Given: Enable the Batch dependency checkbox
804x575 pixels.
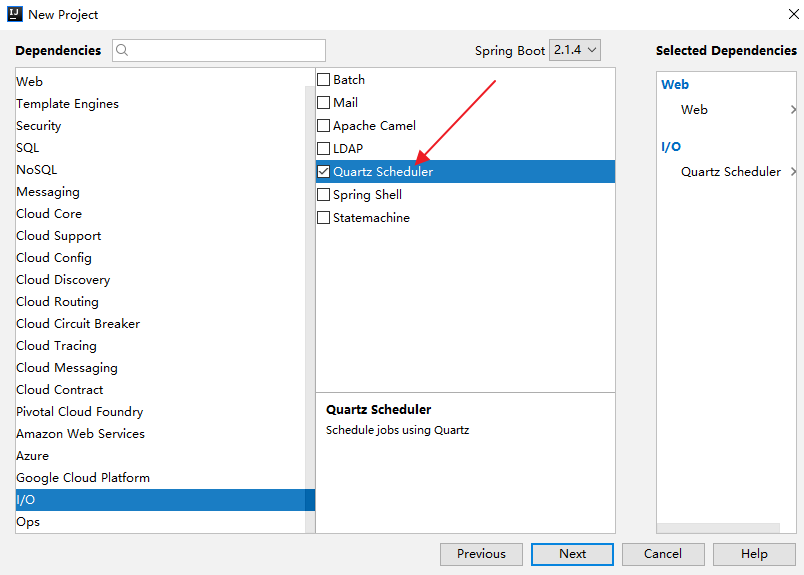Looking at the screenshot, I should 324,80.
